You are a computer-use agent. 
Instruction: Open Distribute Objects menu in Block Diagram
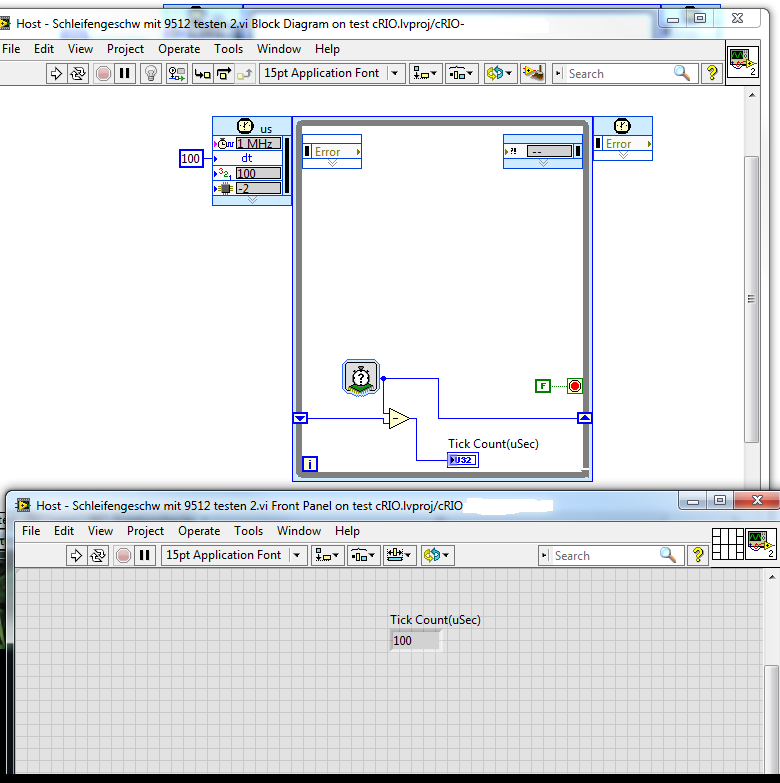[x=462, y=74]
